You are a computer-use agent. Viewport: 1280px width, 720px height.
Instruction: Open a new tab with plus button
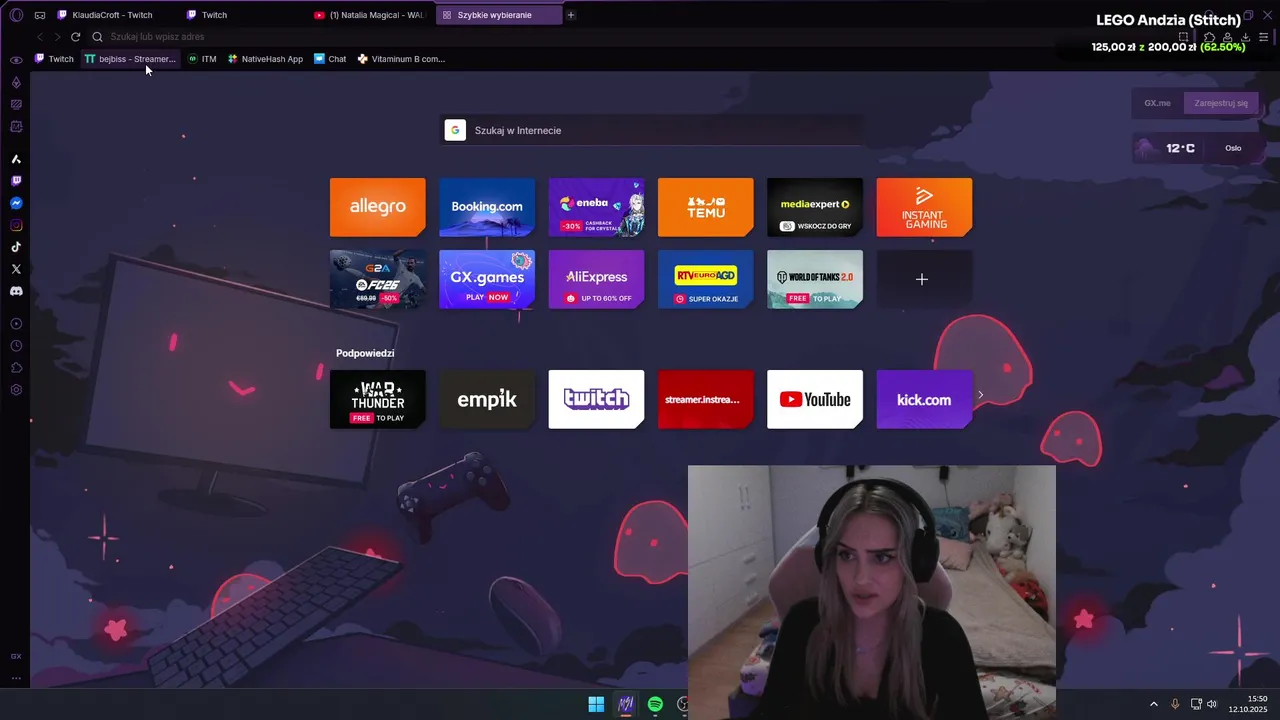point(571,15)
